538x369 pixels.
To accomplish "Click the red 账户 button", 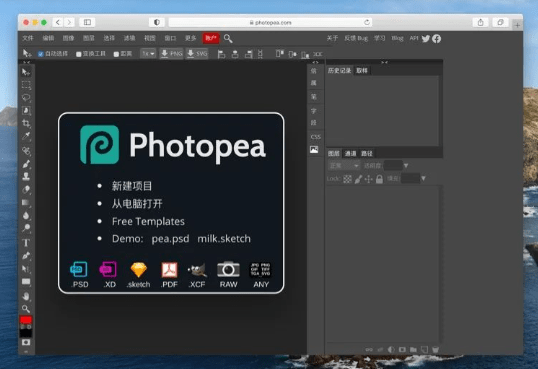I will 211,38.
